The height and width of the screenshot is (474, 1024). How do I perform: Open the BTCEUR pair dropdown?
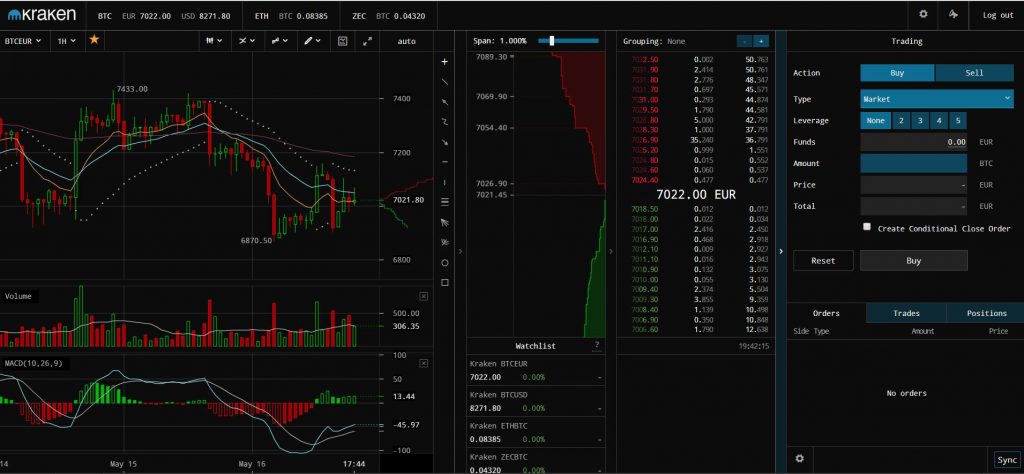coord(23,40)
